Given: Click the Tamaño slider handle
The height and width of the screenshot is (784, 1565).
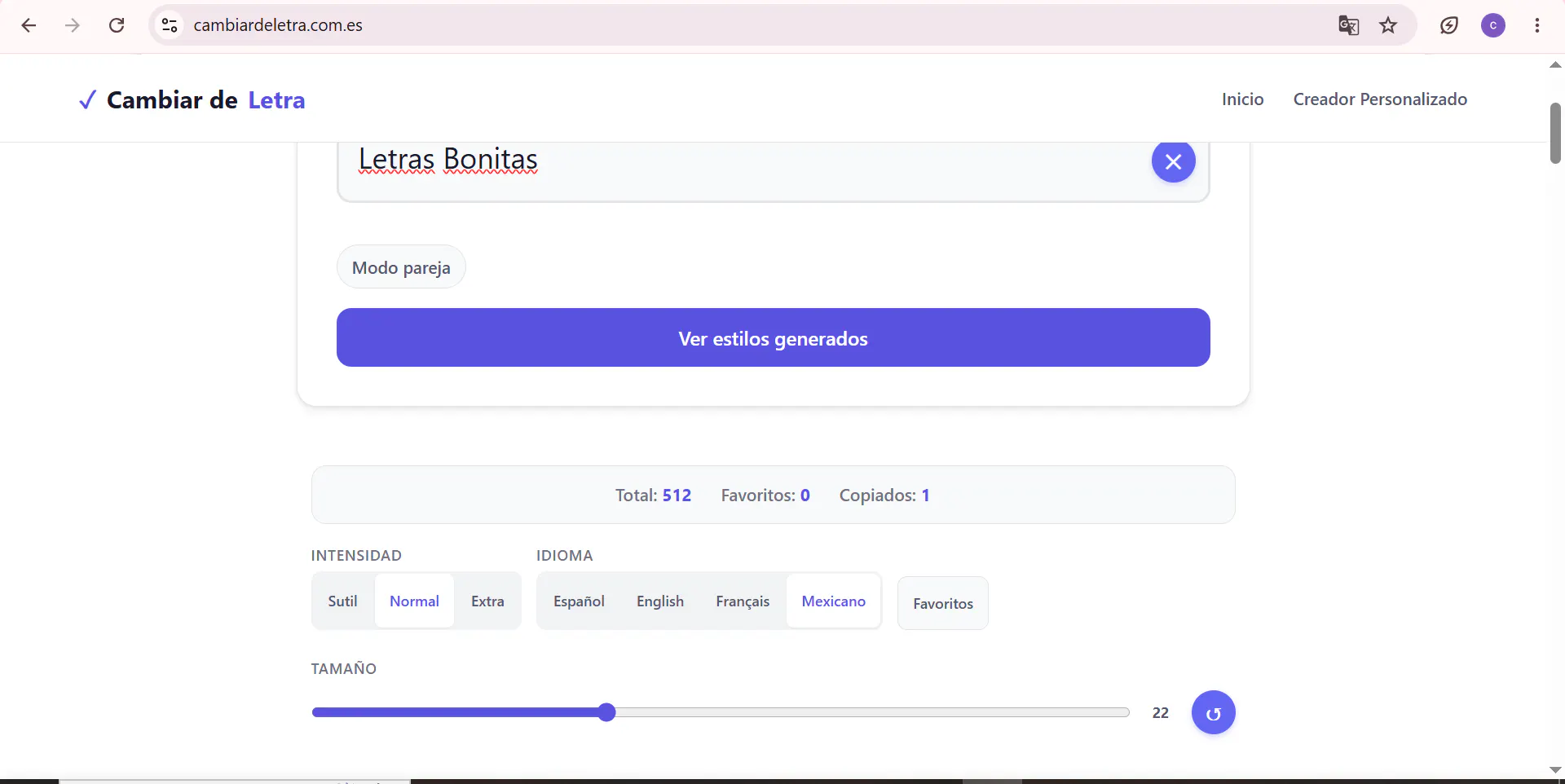Looking at the screenshot, I should pos(606,712).
